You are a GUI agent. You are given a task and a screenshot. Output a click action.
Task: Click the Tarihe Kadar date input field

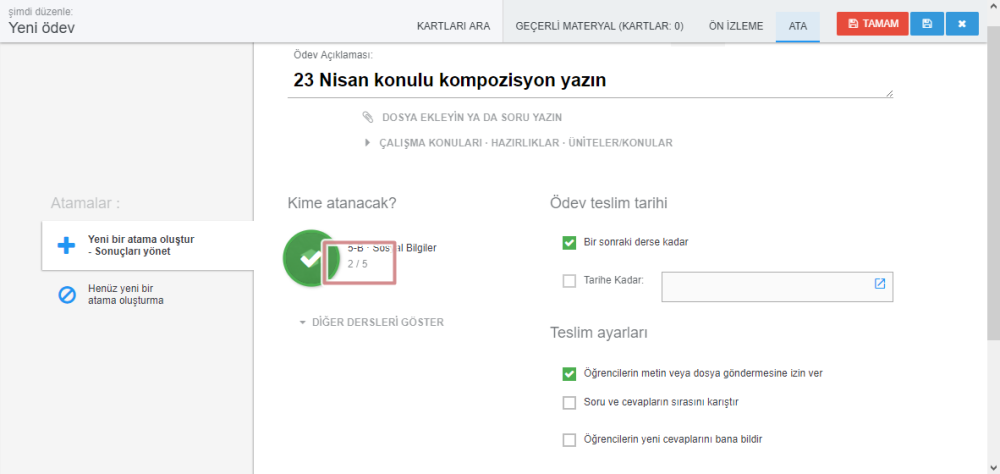(777, 286)
